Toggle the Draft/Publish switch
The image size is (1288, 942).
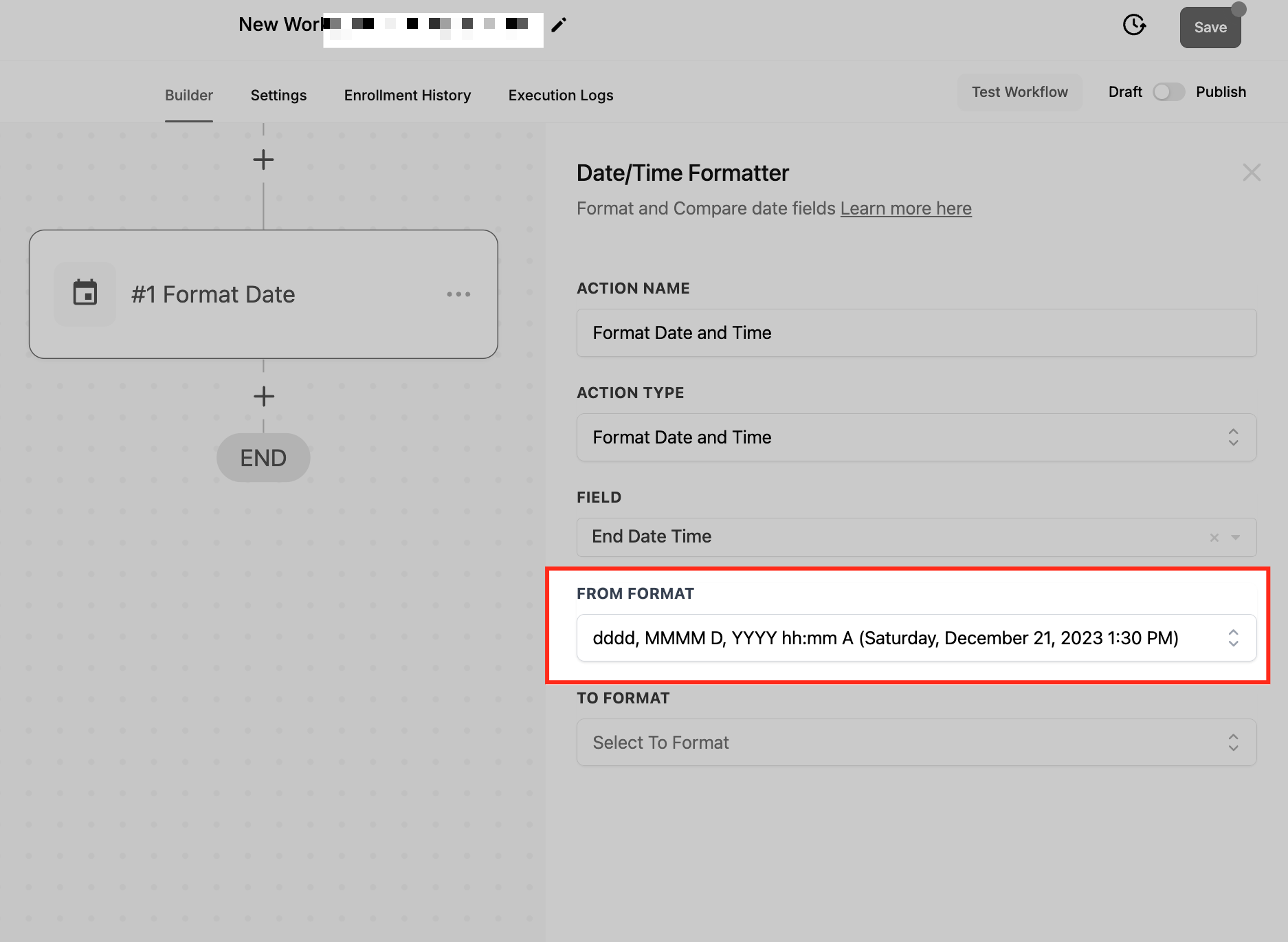pos(1168,92)
